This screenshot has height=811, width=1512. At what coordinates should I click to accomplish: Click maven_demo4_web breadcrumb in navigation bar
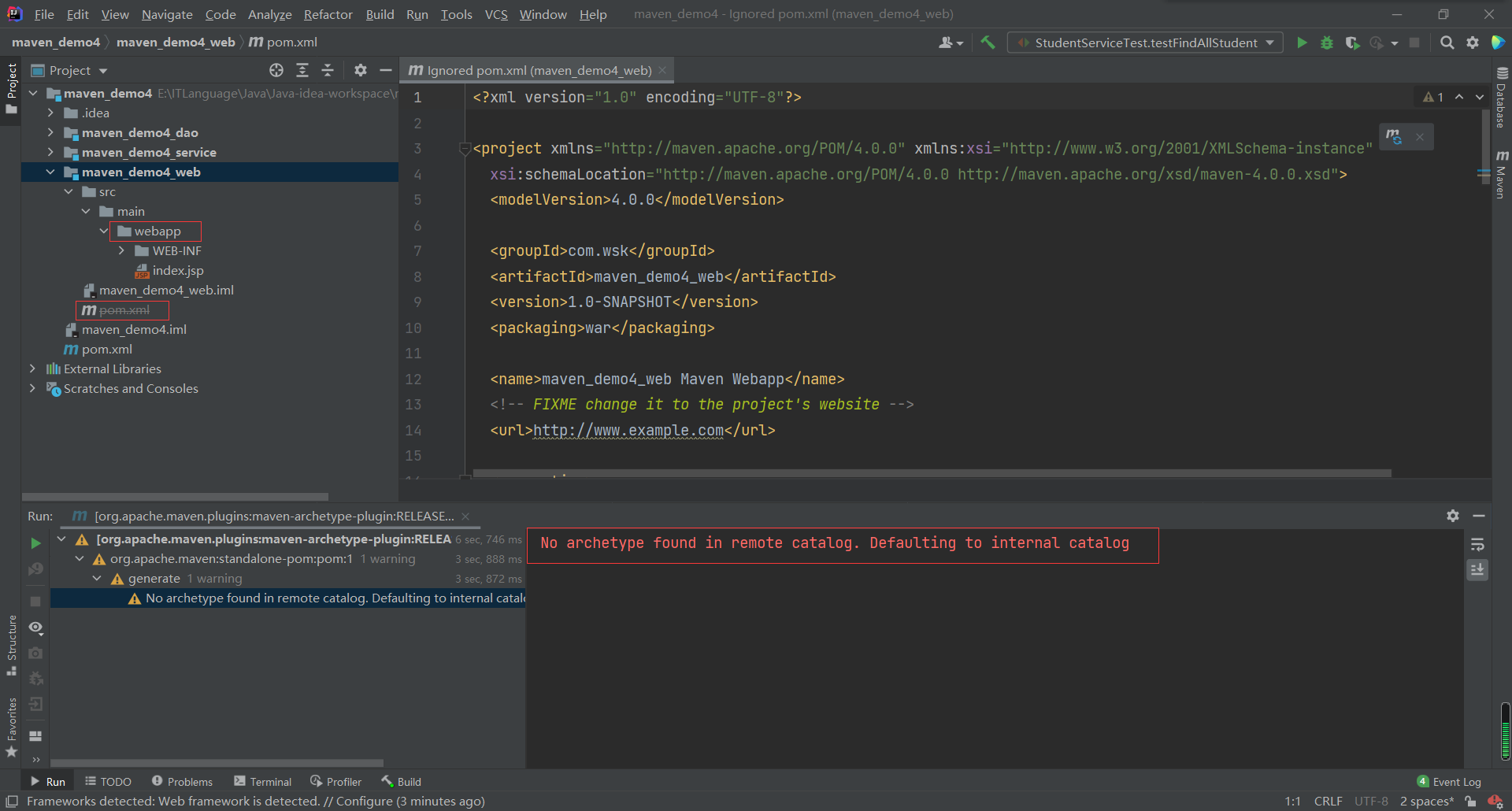pyautogui.click(x=176, y=43)
